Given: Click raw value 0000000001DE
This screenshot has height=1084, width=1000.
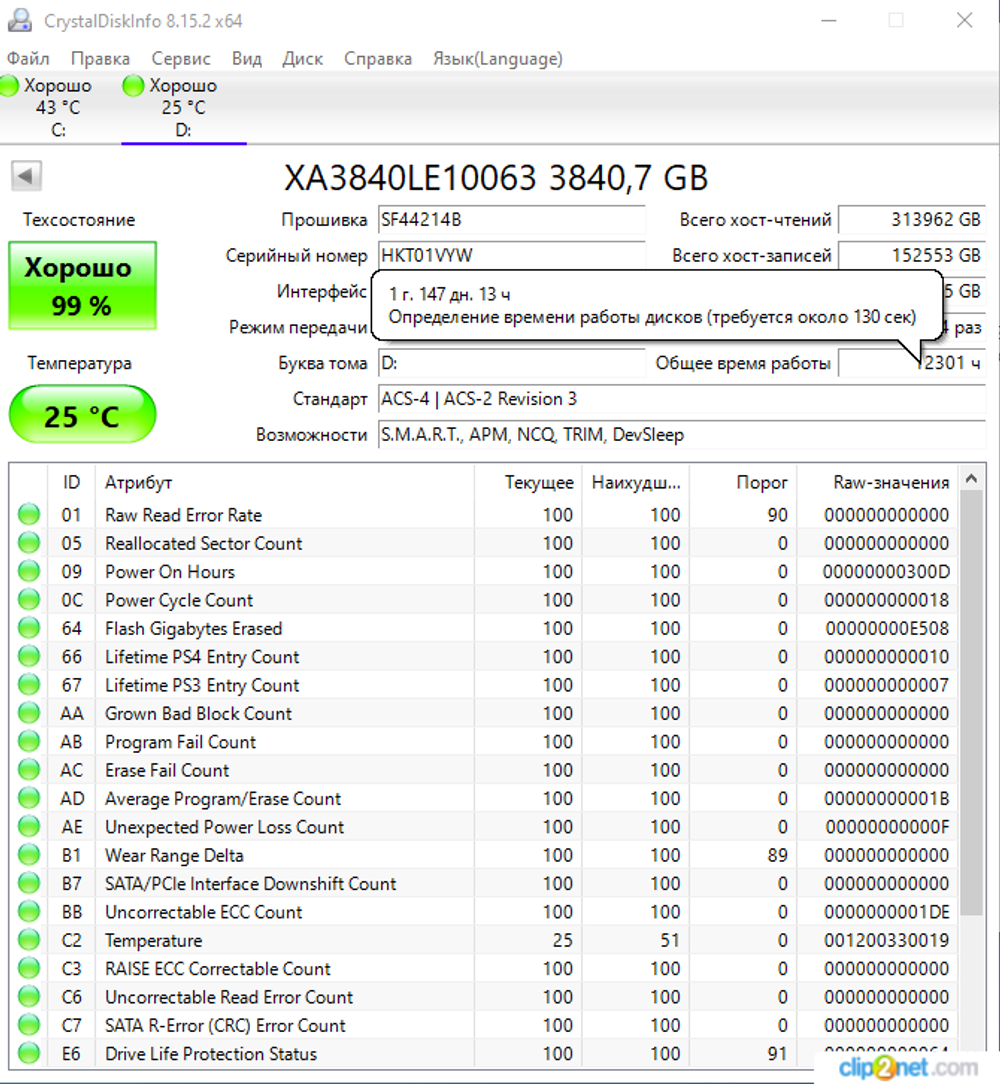Looking at the screenshot, I should (886, 912).
